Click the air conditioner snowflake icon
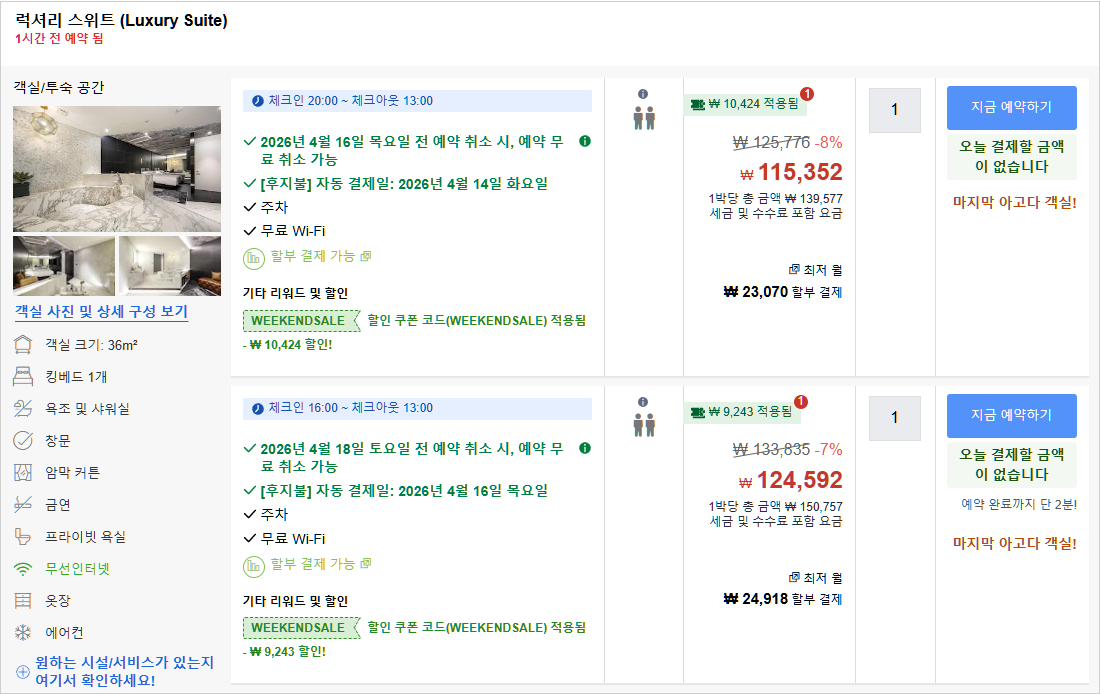 (23, 633)
